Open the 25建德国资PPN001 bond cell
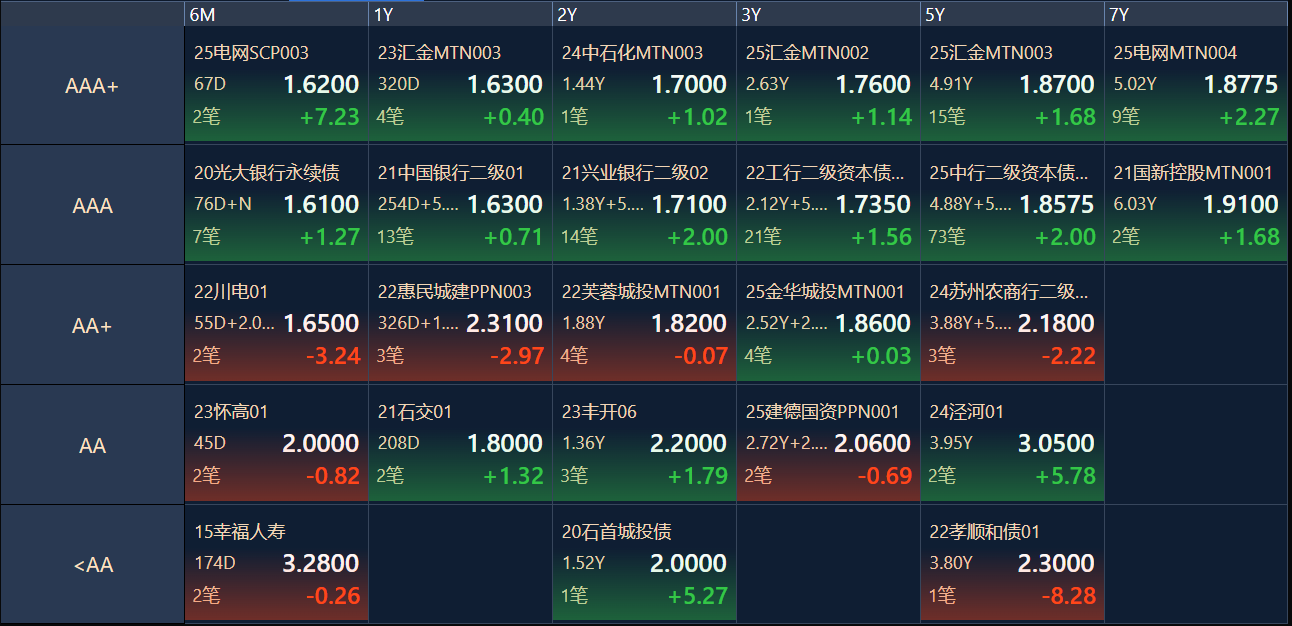The width and height of the screenshot is (1292, 626). point(829,444)
